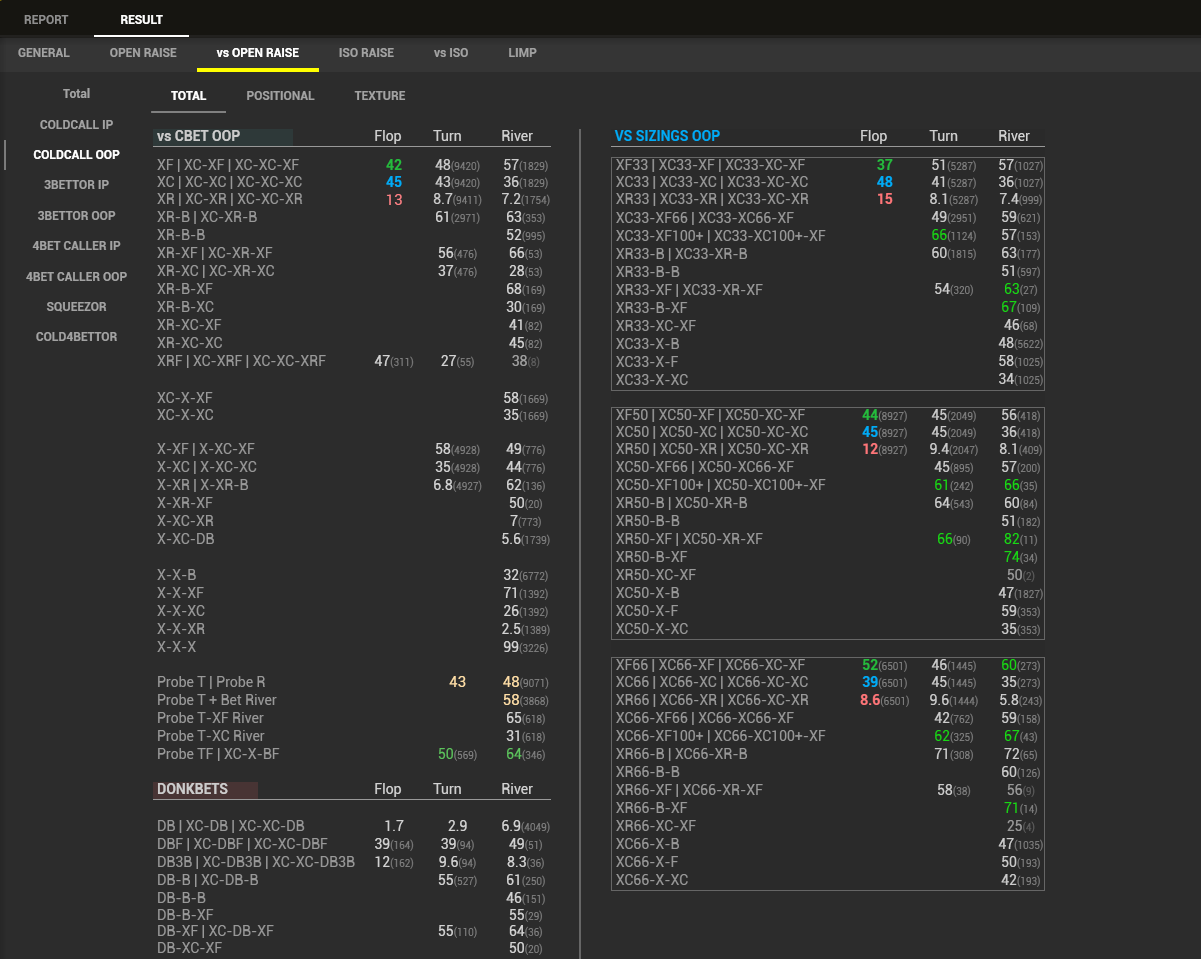This screenshot has width=1201, height=959.
Task: Click the VS SIZINGS OOP heading
Action: (x=667, y=136)
